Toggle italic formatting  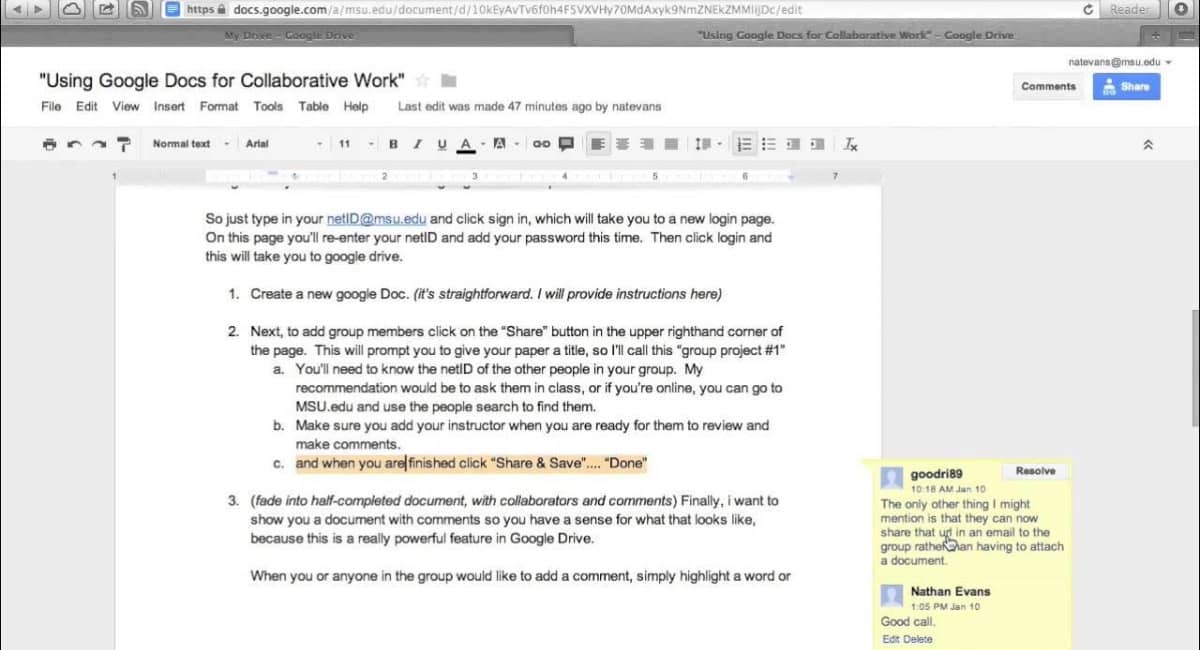pos(417,144)
